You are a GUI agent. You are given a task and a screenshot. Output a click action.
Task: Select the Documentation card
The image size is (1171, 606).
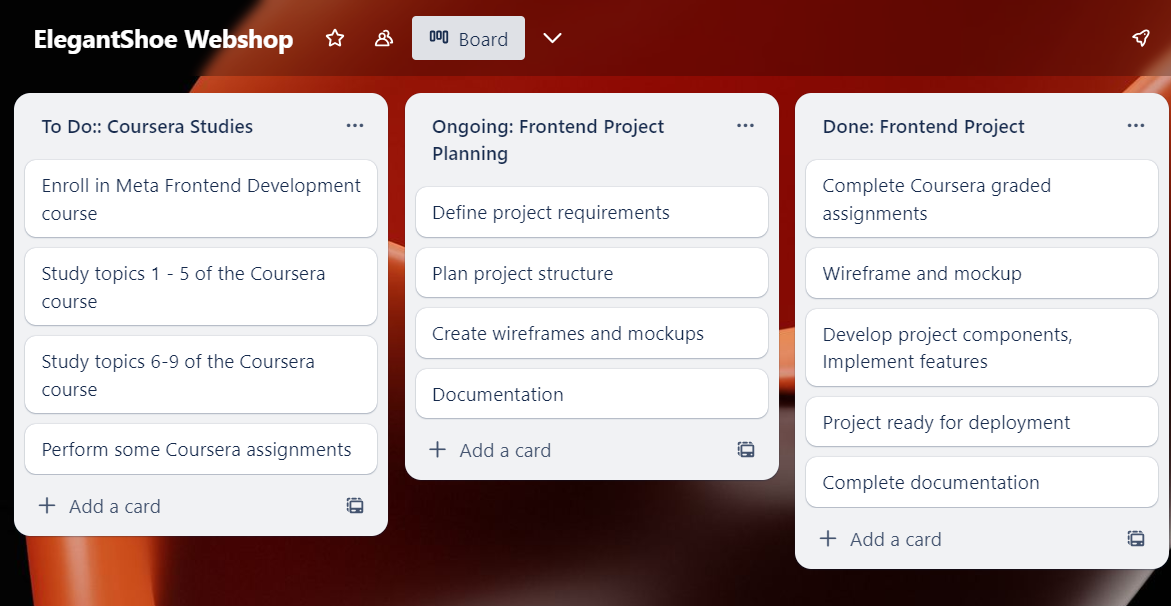pyautogui.click(x=591, y=394)
